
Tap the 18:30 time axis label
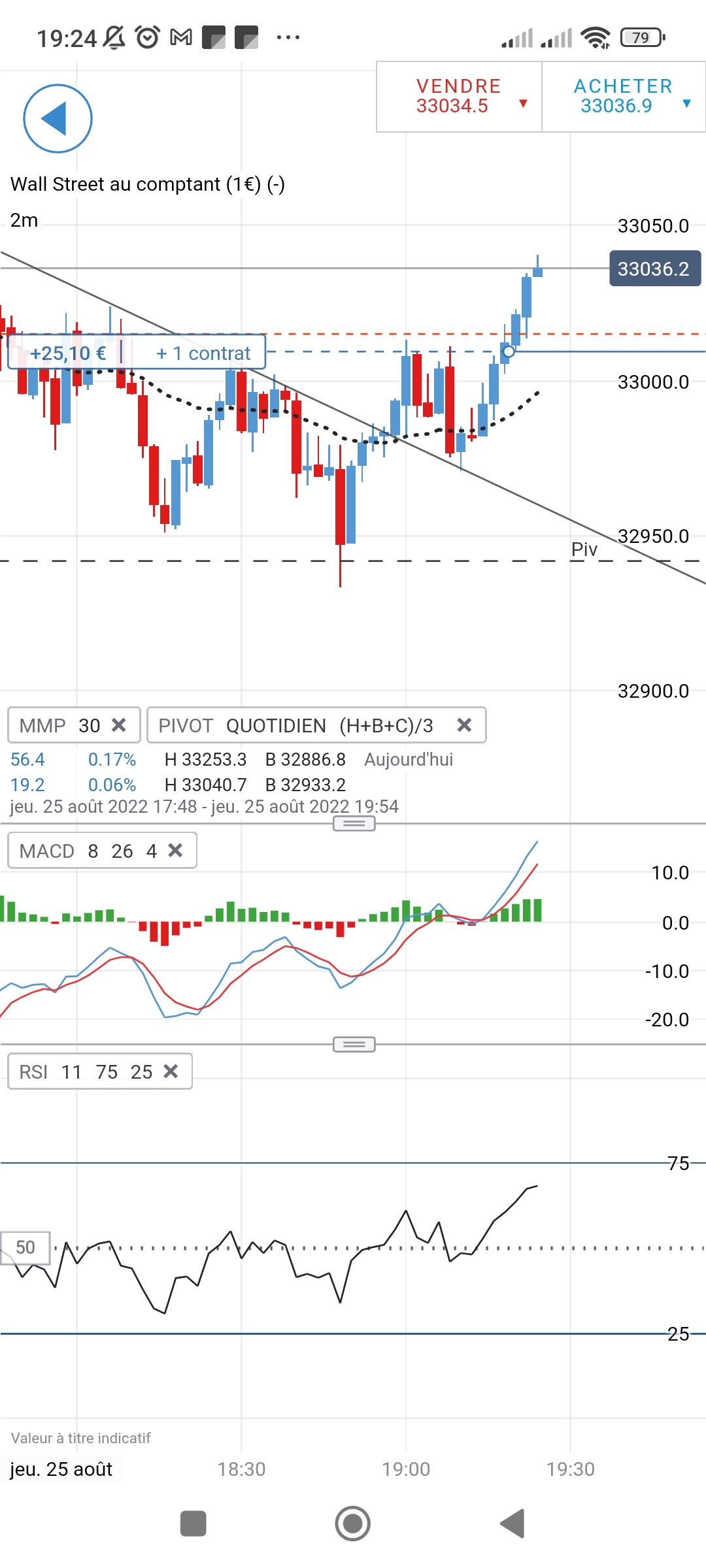(x=241, y=1469)
